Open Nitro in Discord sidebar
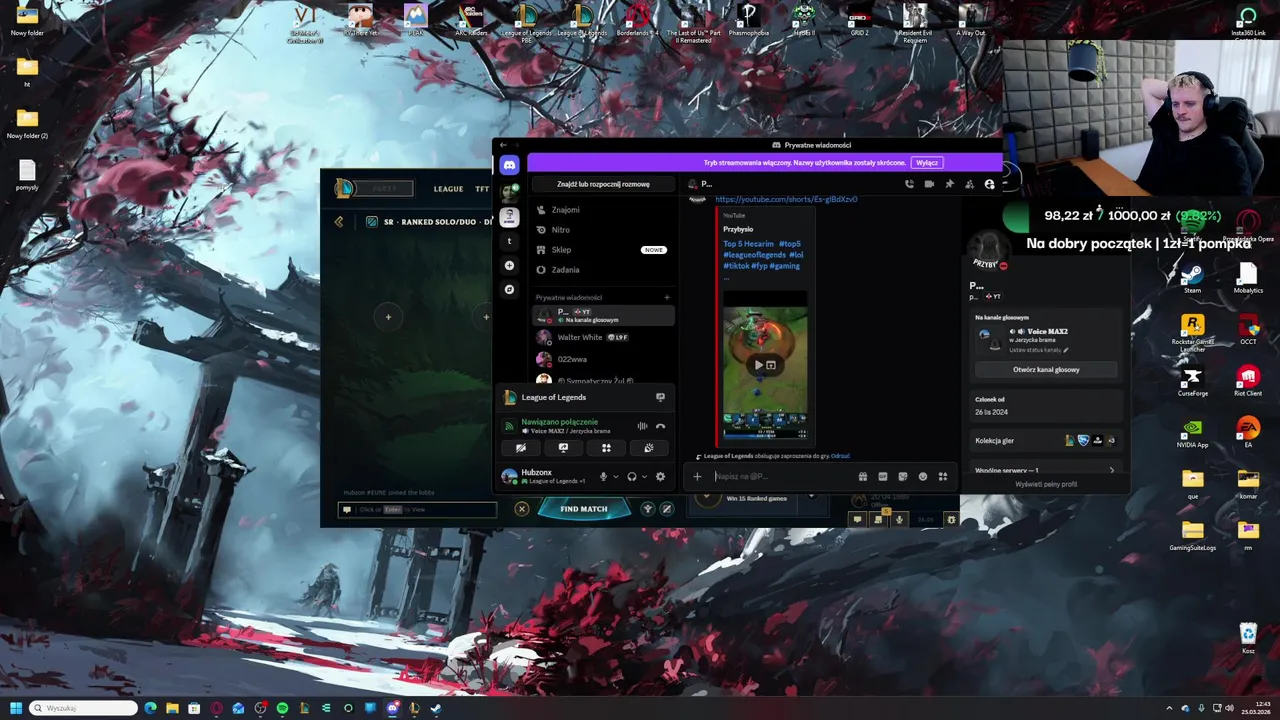The height and width of the screenshot is (720, 1280). (x=603, y=230)
